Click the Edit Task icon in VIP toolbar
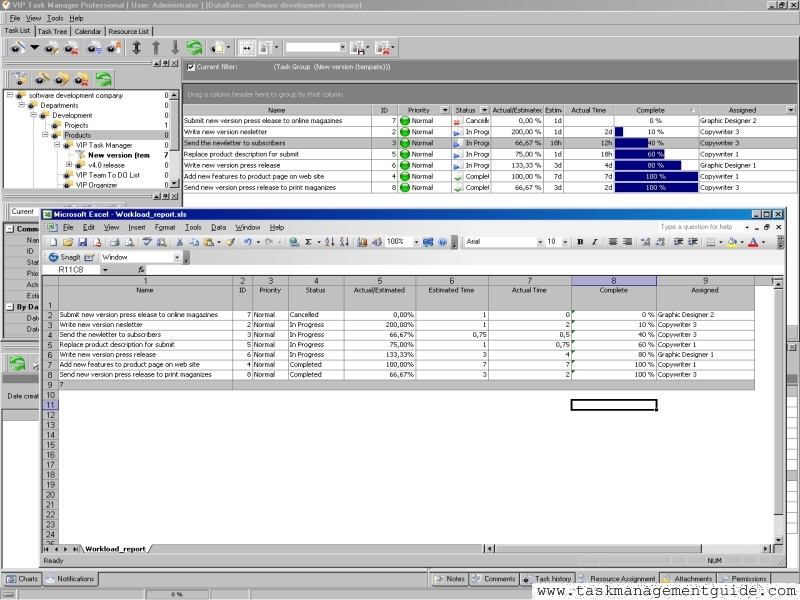Screen dimensions: 800x600 (x=51, y=48)
